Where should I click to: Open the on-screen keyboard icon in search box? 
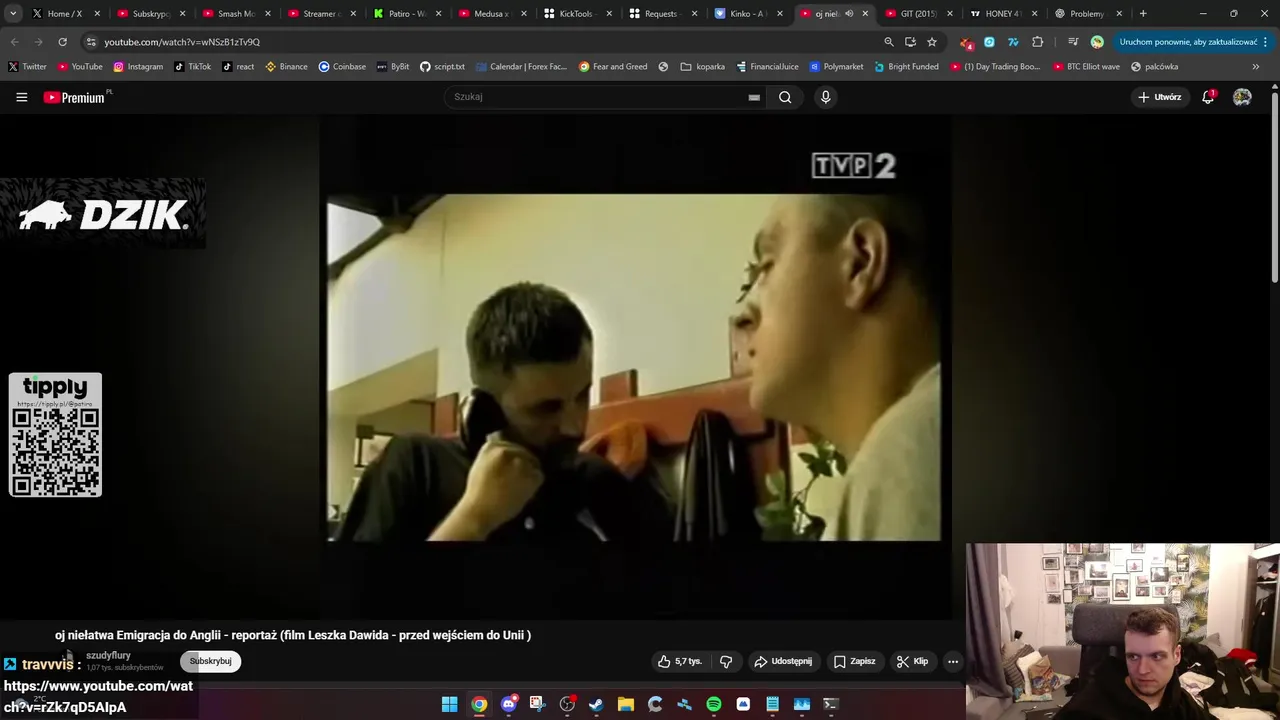[754, 97]
